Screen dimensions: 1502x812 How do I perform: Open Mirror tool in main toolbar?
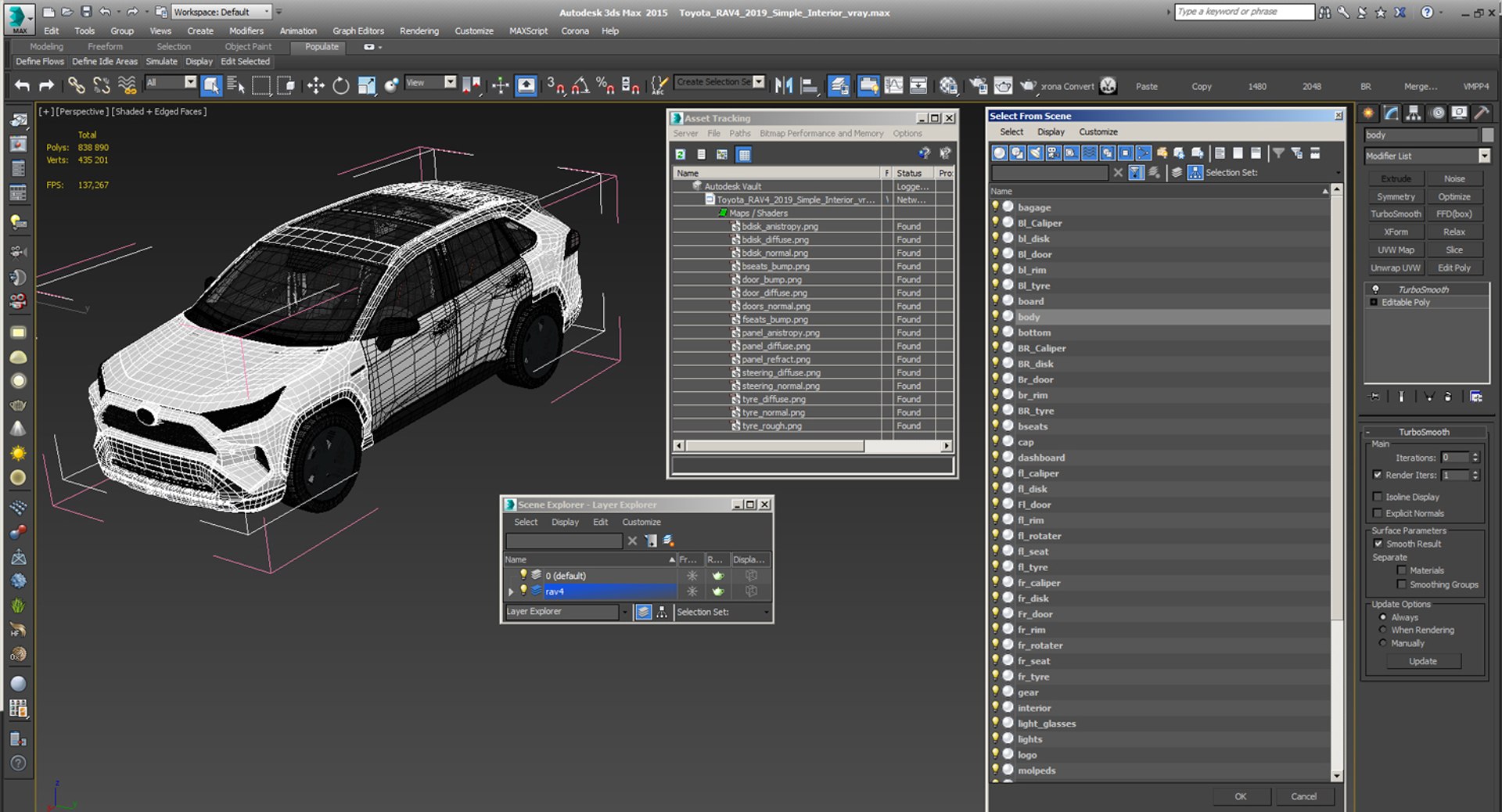[x=784, y=85]
